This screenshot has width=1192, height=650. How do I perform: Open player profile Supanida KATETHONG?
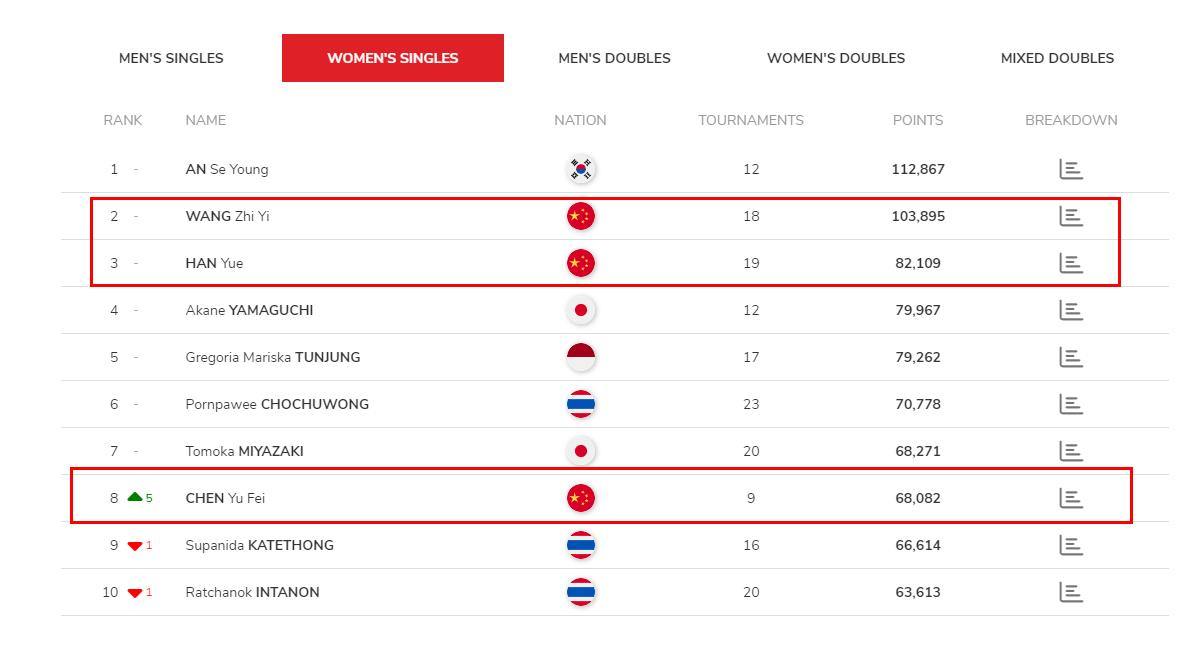259,545
